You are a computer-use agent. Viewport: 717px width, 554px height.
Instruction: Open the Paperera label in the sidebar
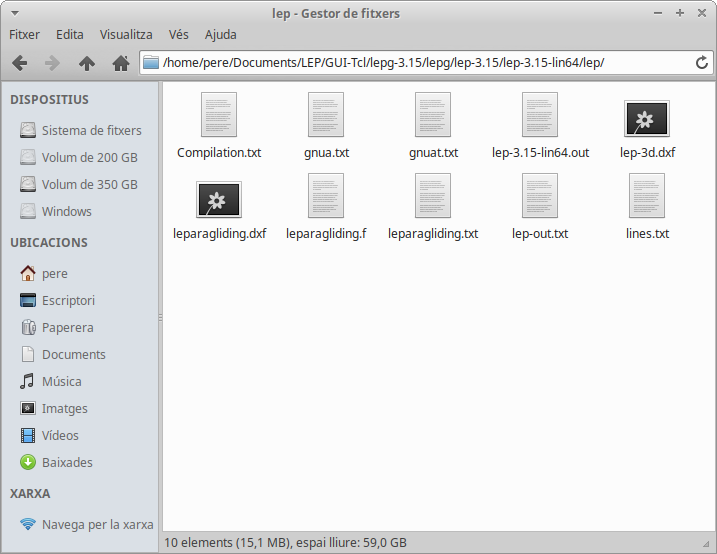tap(67, 327)
